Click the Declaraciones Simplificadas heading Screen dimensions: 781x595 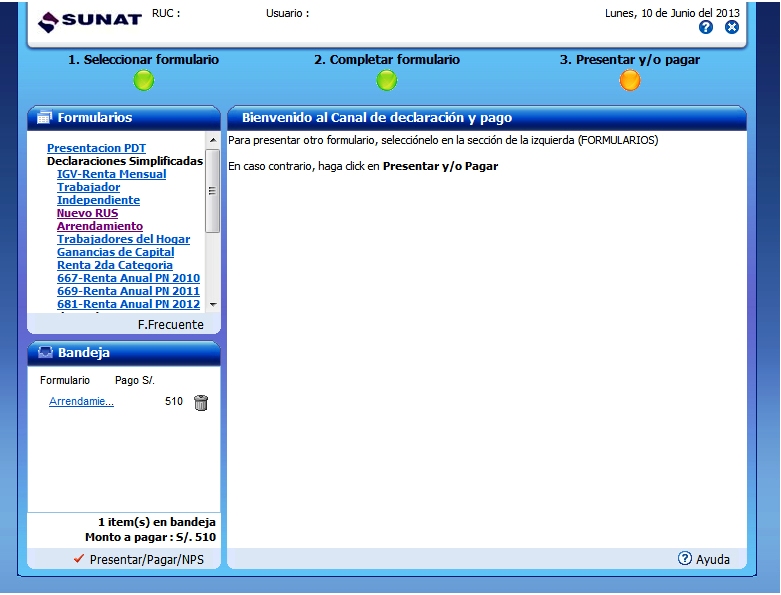[x=125, y=161]
